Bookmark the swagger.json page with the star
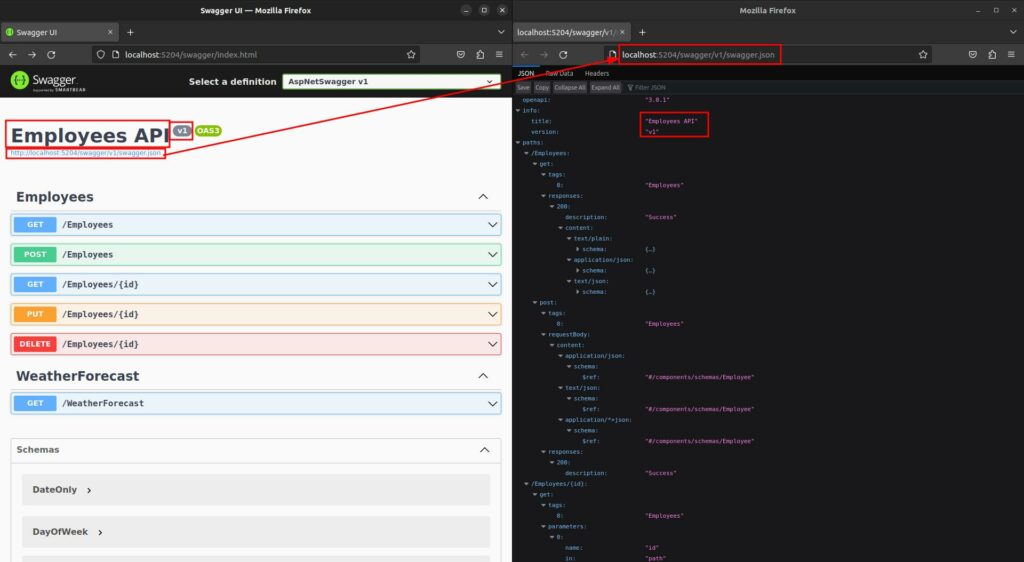 tap(923, 55)
